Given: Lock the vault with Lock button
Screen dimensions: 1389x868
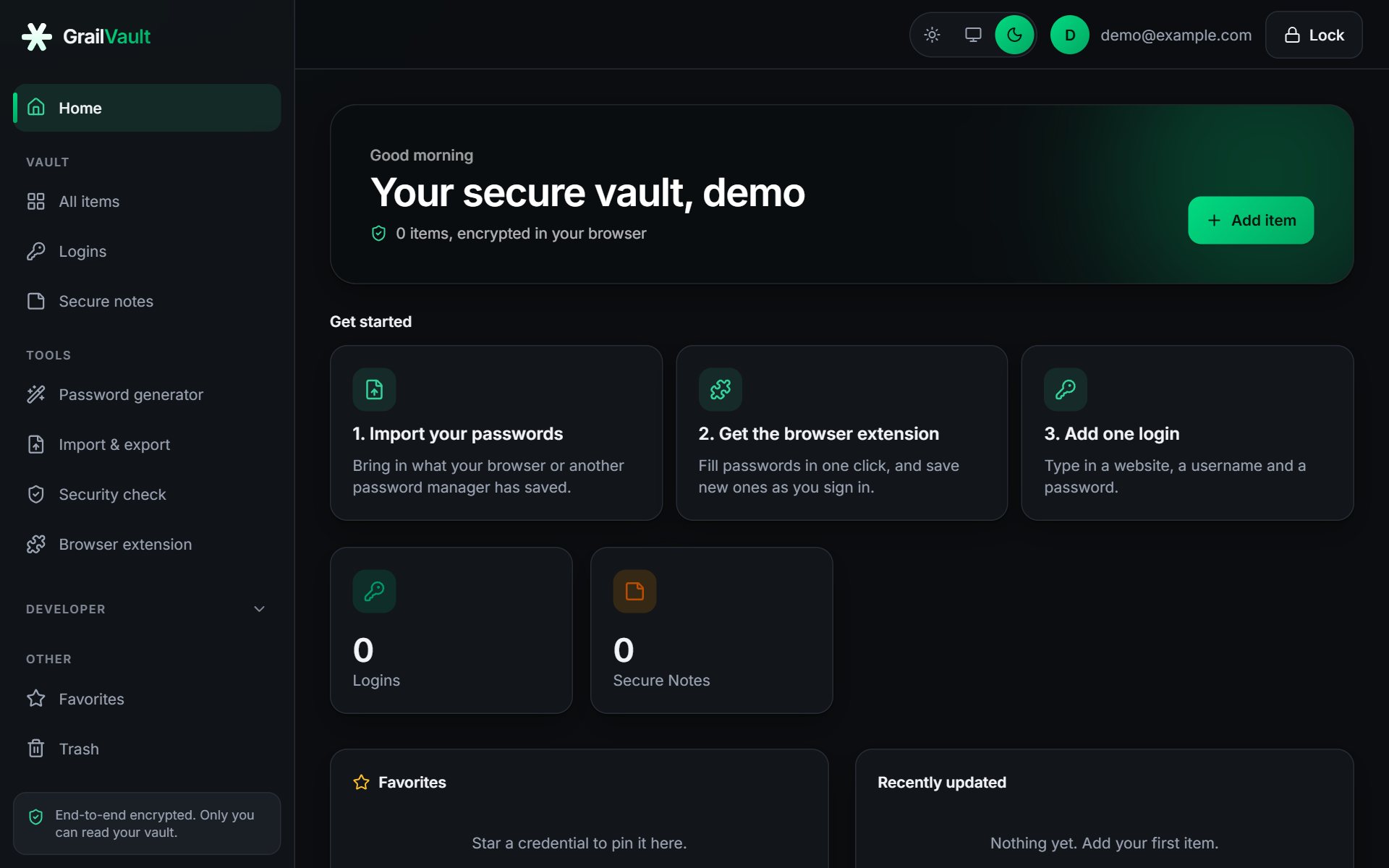Looking at the screenshot, I should click(1314, 35).
